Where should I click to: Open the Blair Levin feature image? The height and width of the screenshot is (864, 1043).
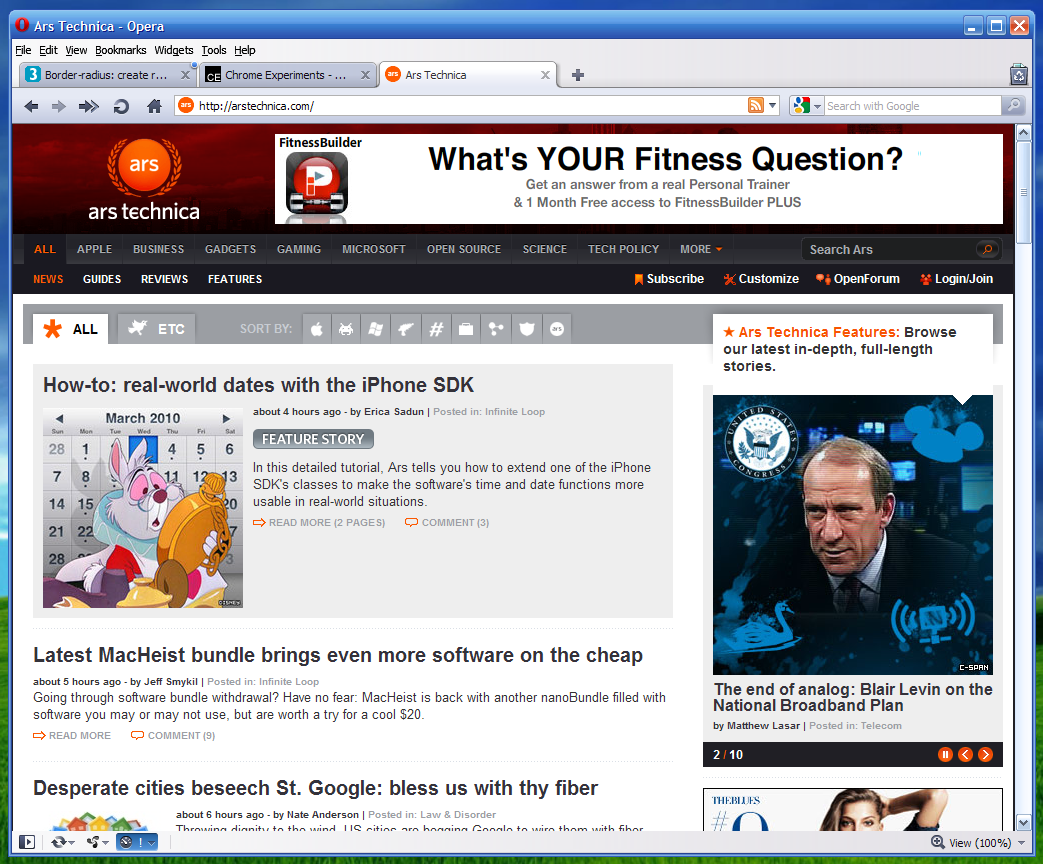point(853,535)
